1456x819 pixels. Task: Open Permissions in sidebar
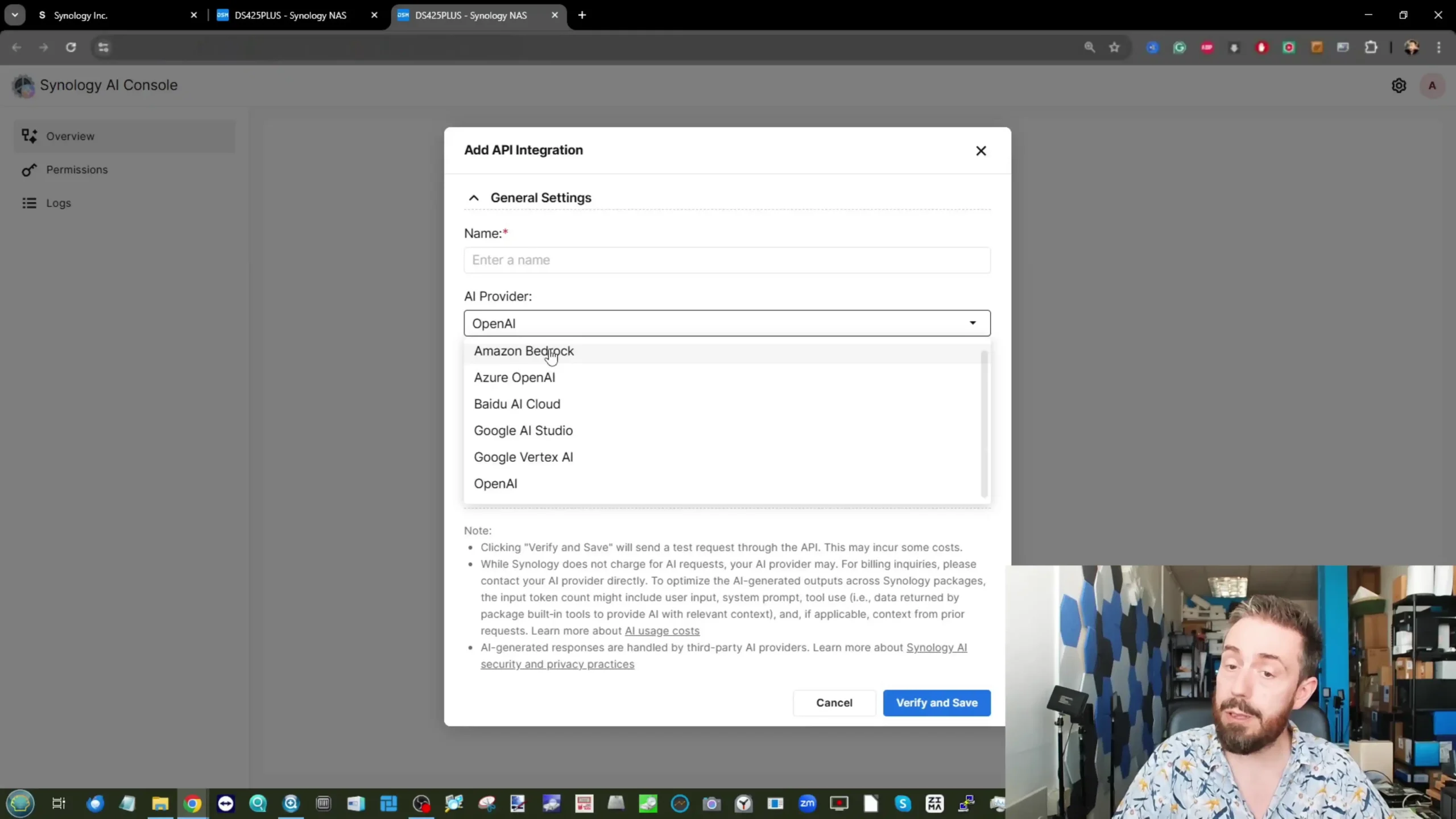coord(124,169)
